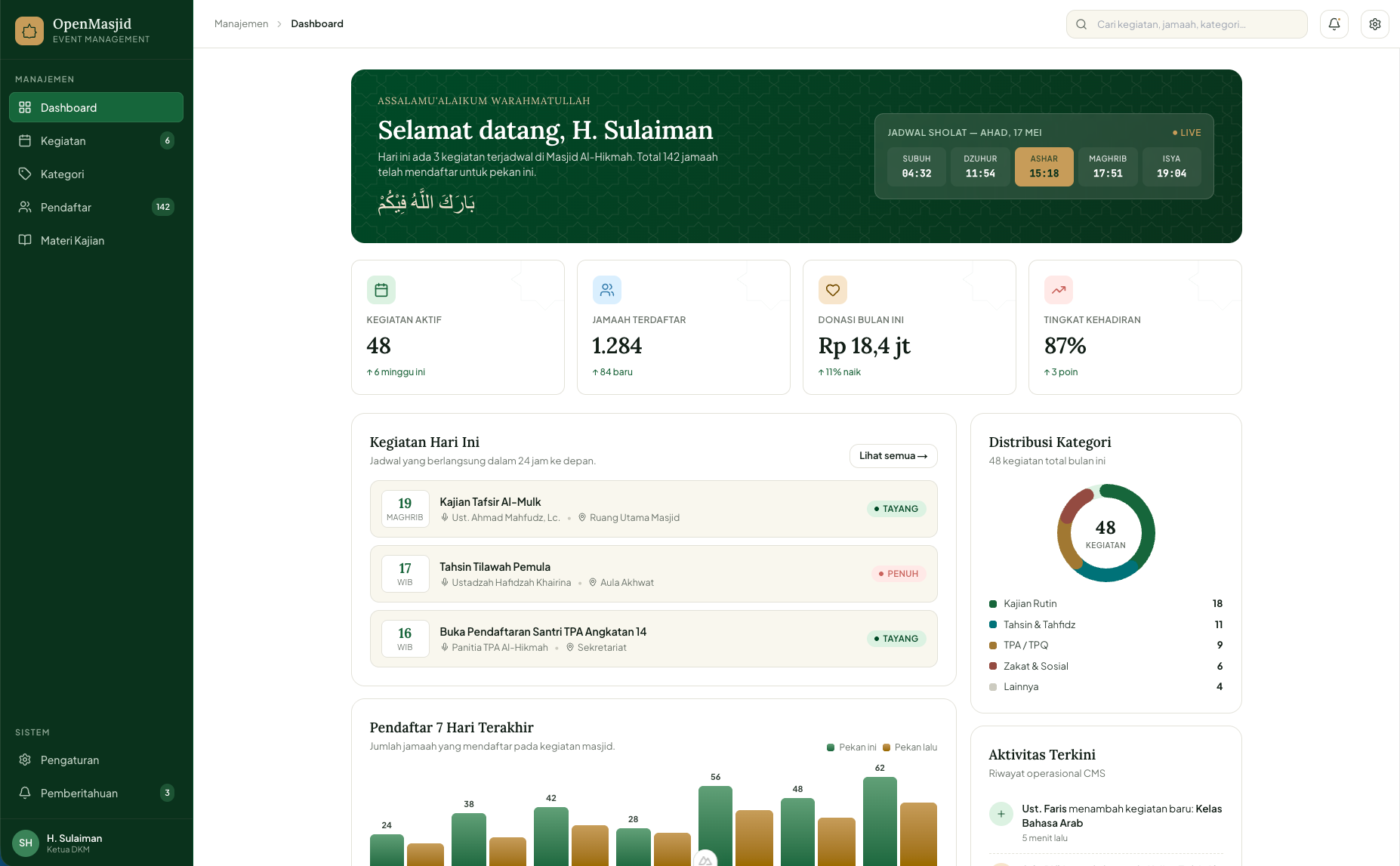This screenshot has width=1400, height=866.
Task: Click the Zakat & Sosial legend color swatch
Action: tap(993, 667)
